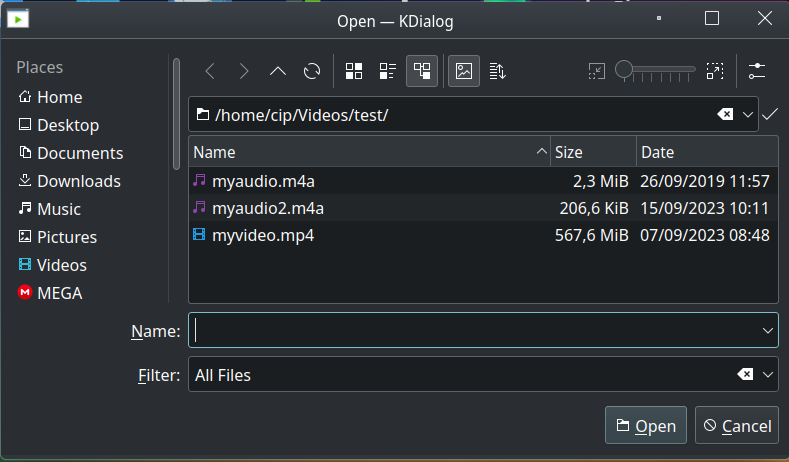Click the Cancel button
This screenshot has width=789, height=462.
click(737, 425)
